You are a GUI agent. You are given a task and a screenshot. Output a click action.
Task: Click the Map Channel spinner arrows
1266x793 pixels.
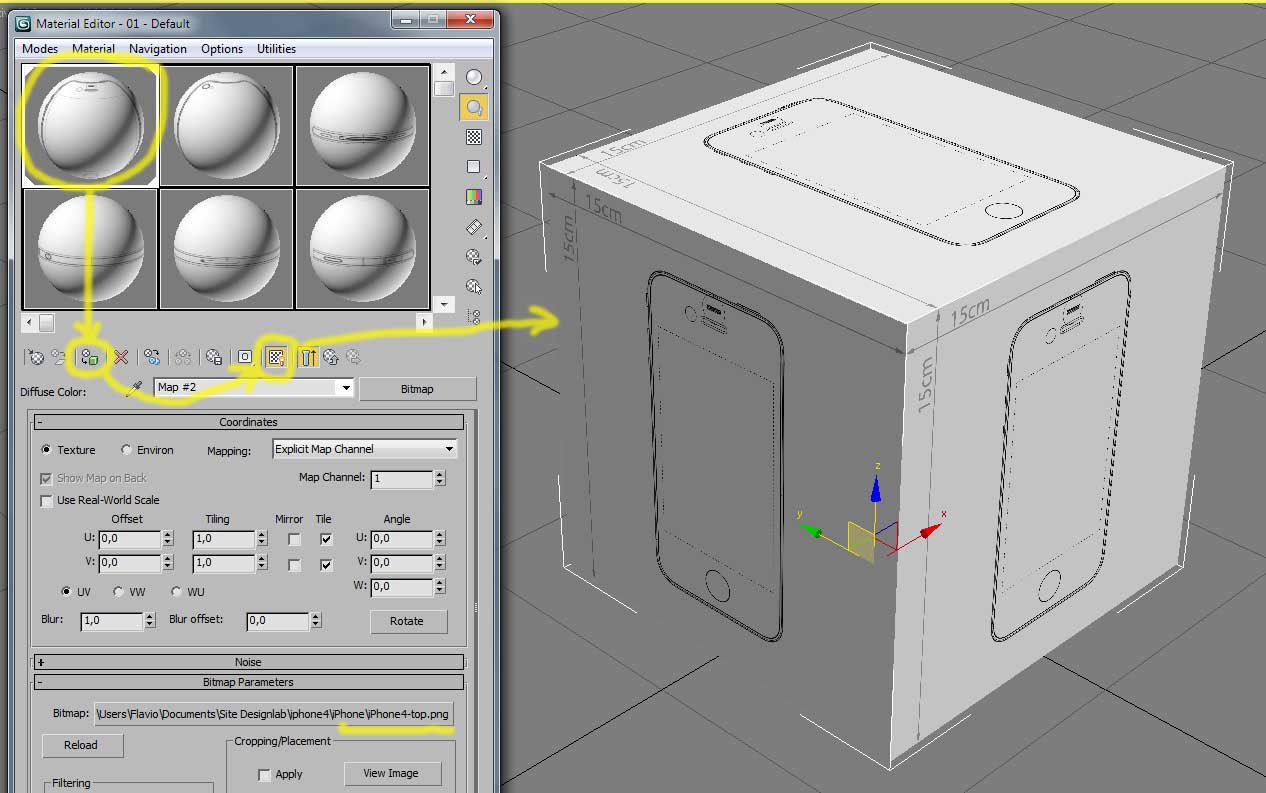click(439, 479)
